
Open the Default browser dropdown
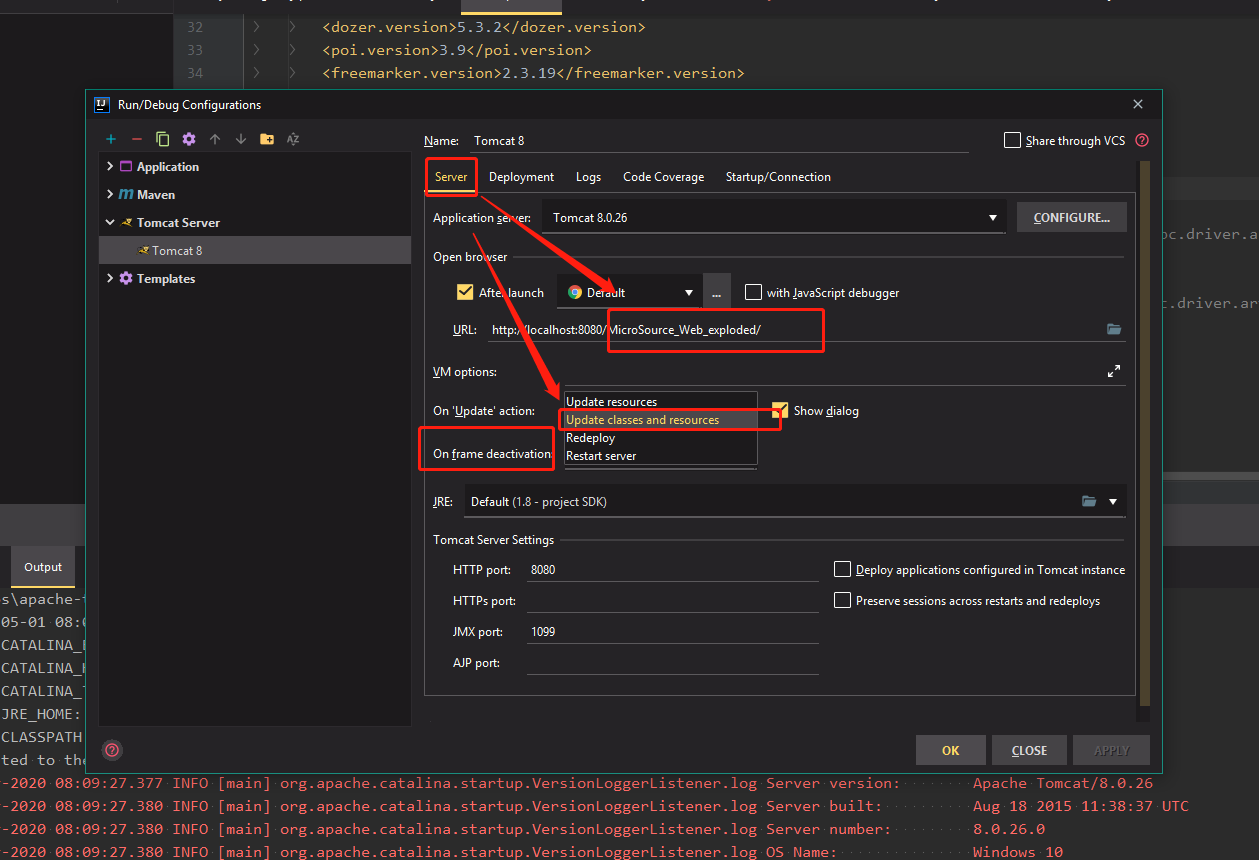pos(689,292)
